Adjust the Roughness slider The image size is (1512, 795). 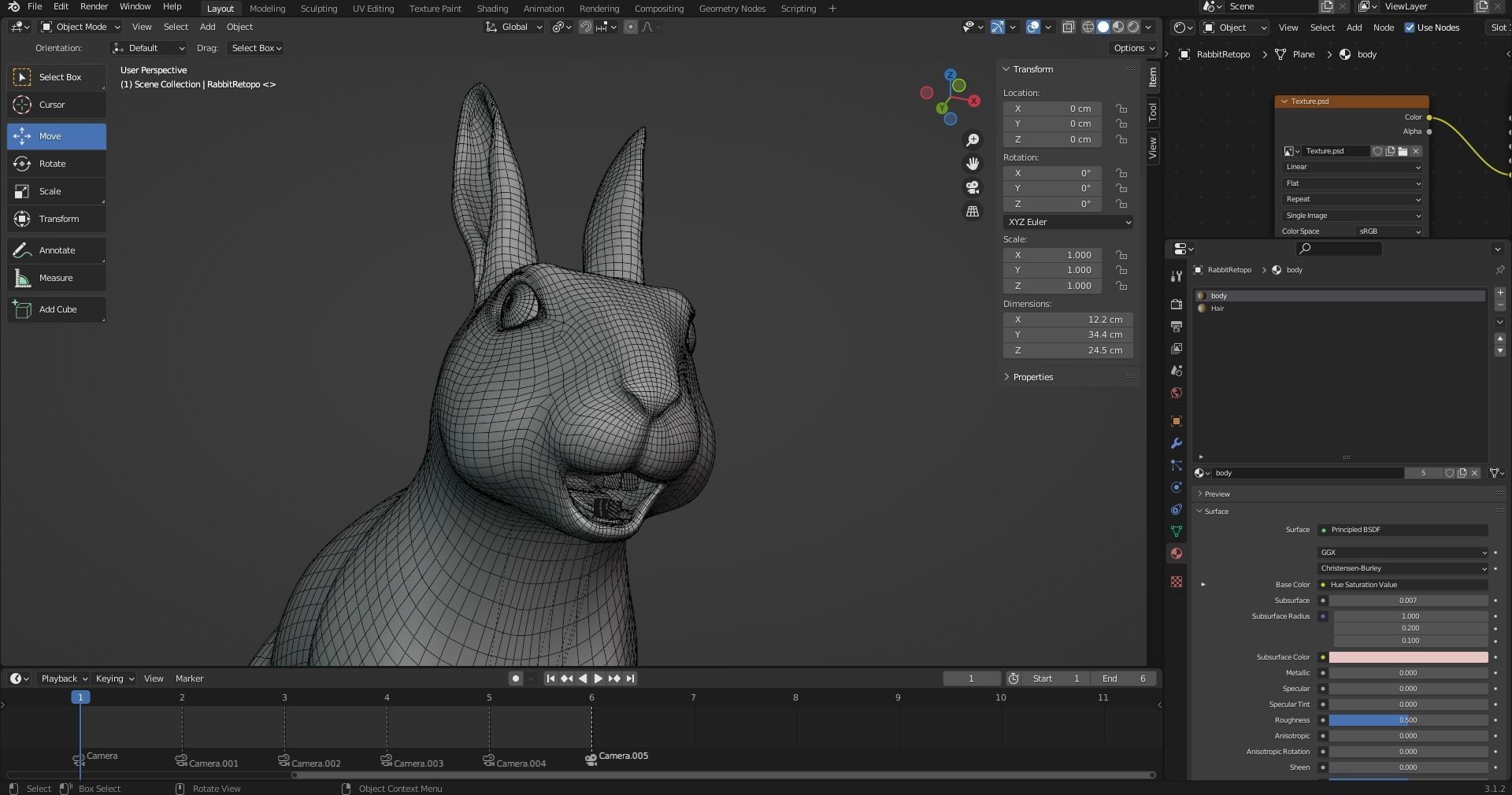pos(1409,720)
